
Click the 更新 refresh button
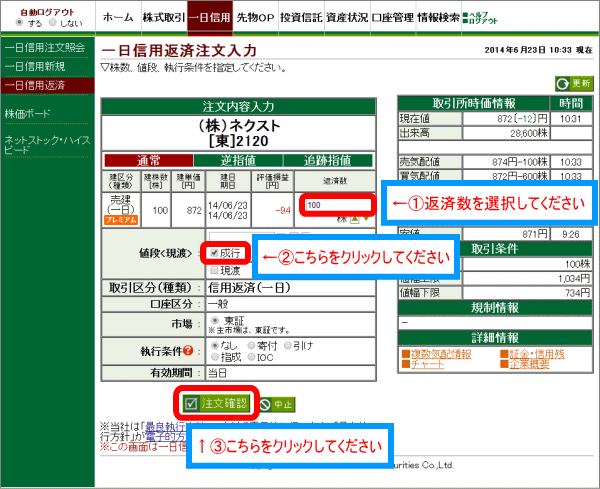point(574,83)
